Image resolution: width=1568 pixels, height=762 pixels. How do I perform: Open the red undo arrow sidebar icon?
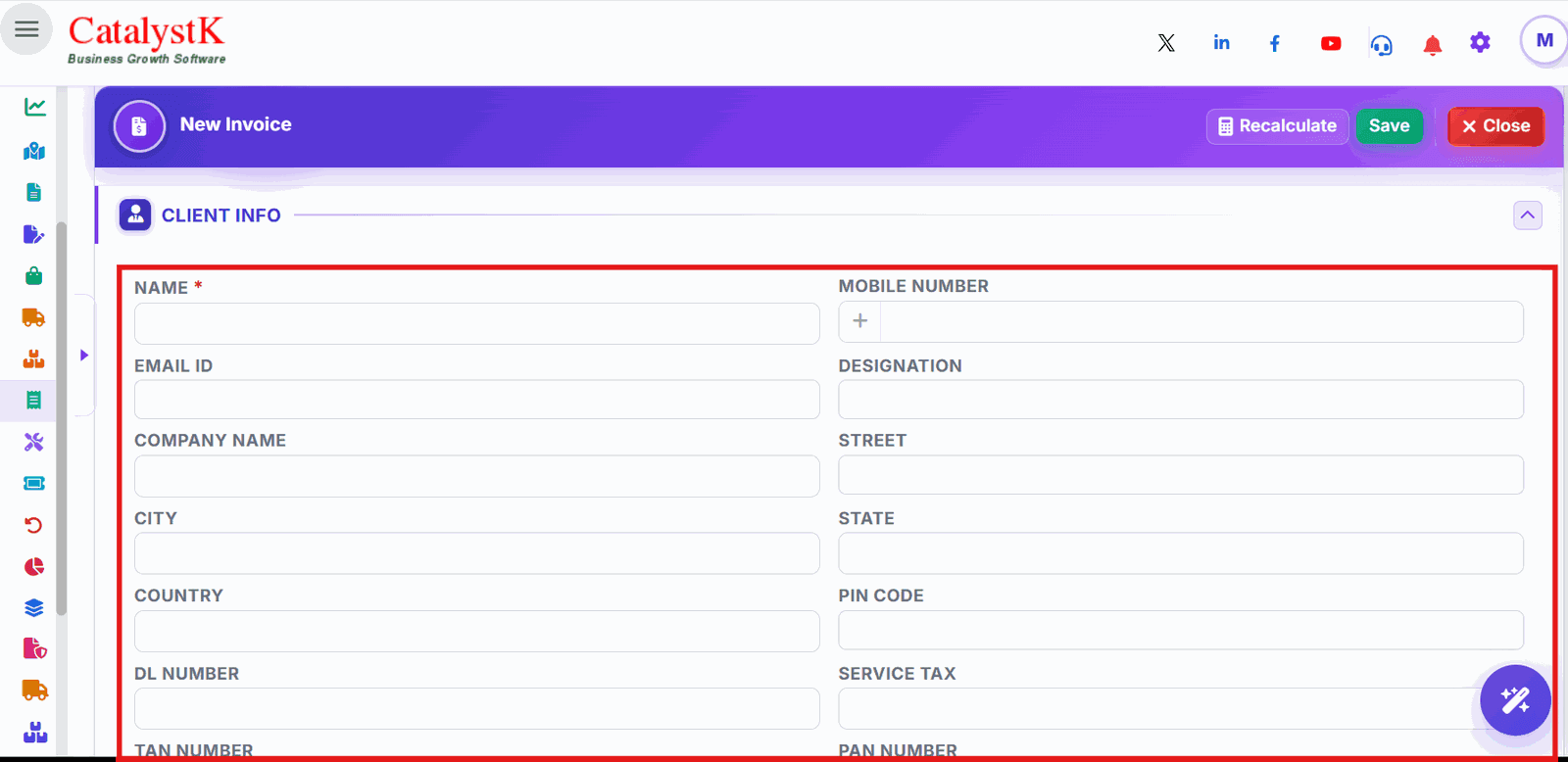click(34, 525)
